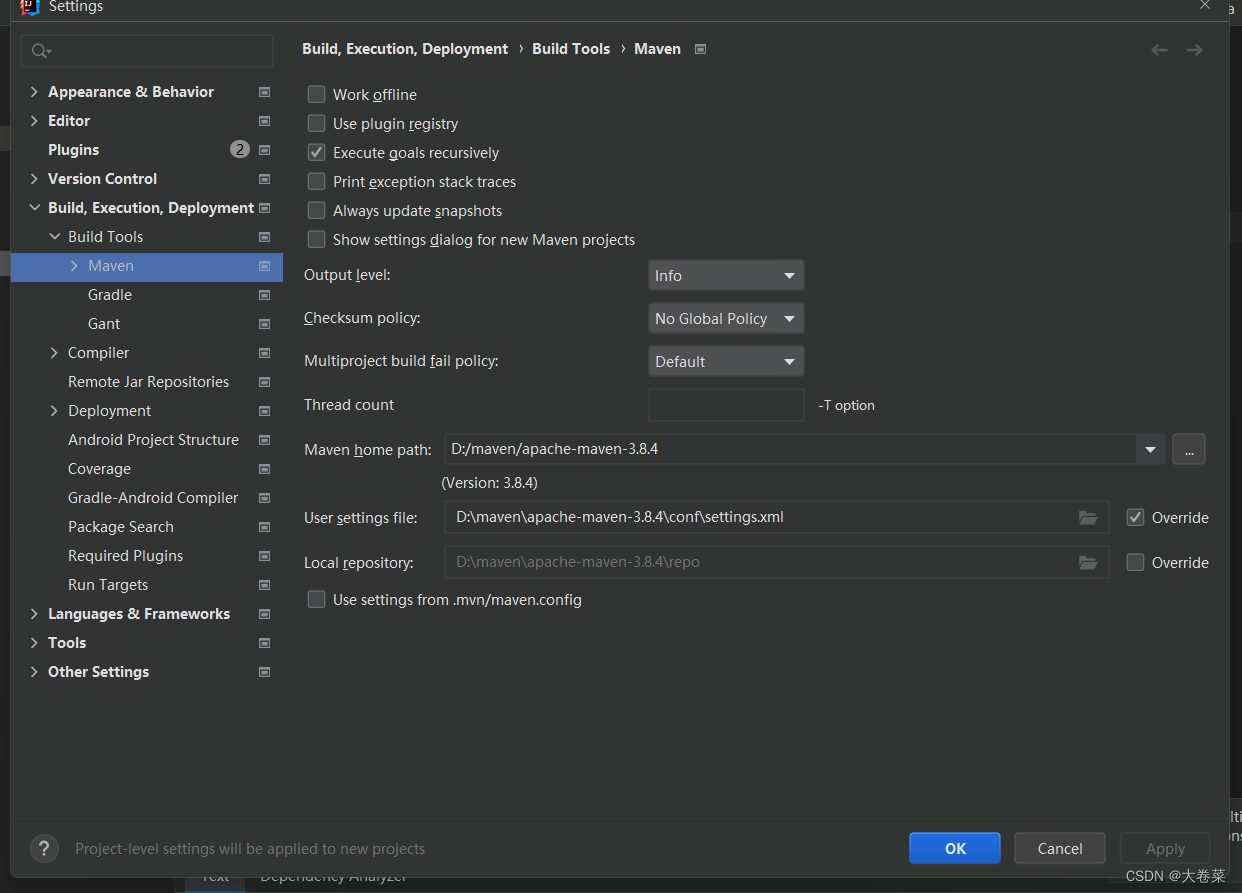Enable Work offline checkbox
1242x893 pixels.
(x=316, y=94)
